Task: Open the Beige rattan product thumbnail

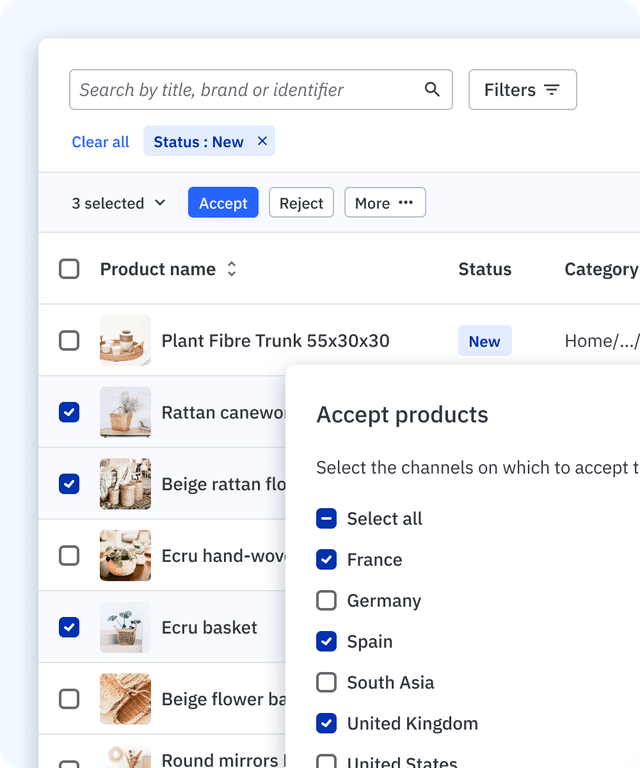Action: [125, 483]
